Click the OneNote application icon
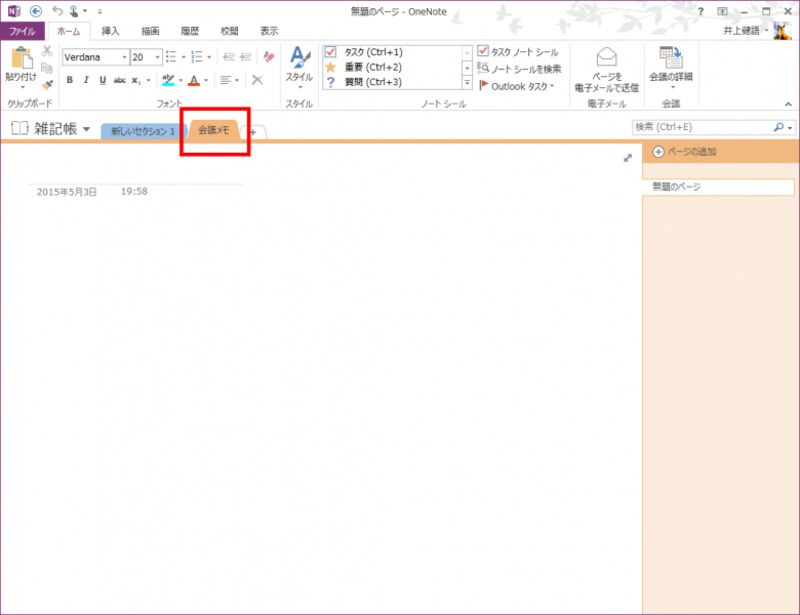 (14, 11)
